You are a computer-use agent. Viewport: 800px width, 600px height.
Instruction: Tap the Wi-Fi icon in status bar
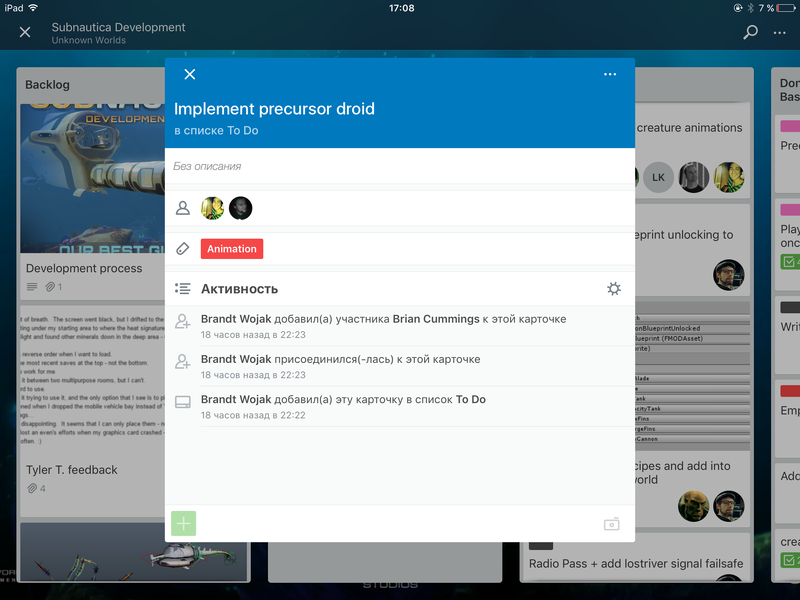coord(33,8)
